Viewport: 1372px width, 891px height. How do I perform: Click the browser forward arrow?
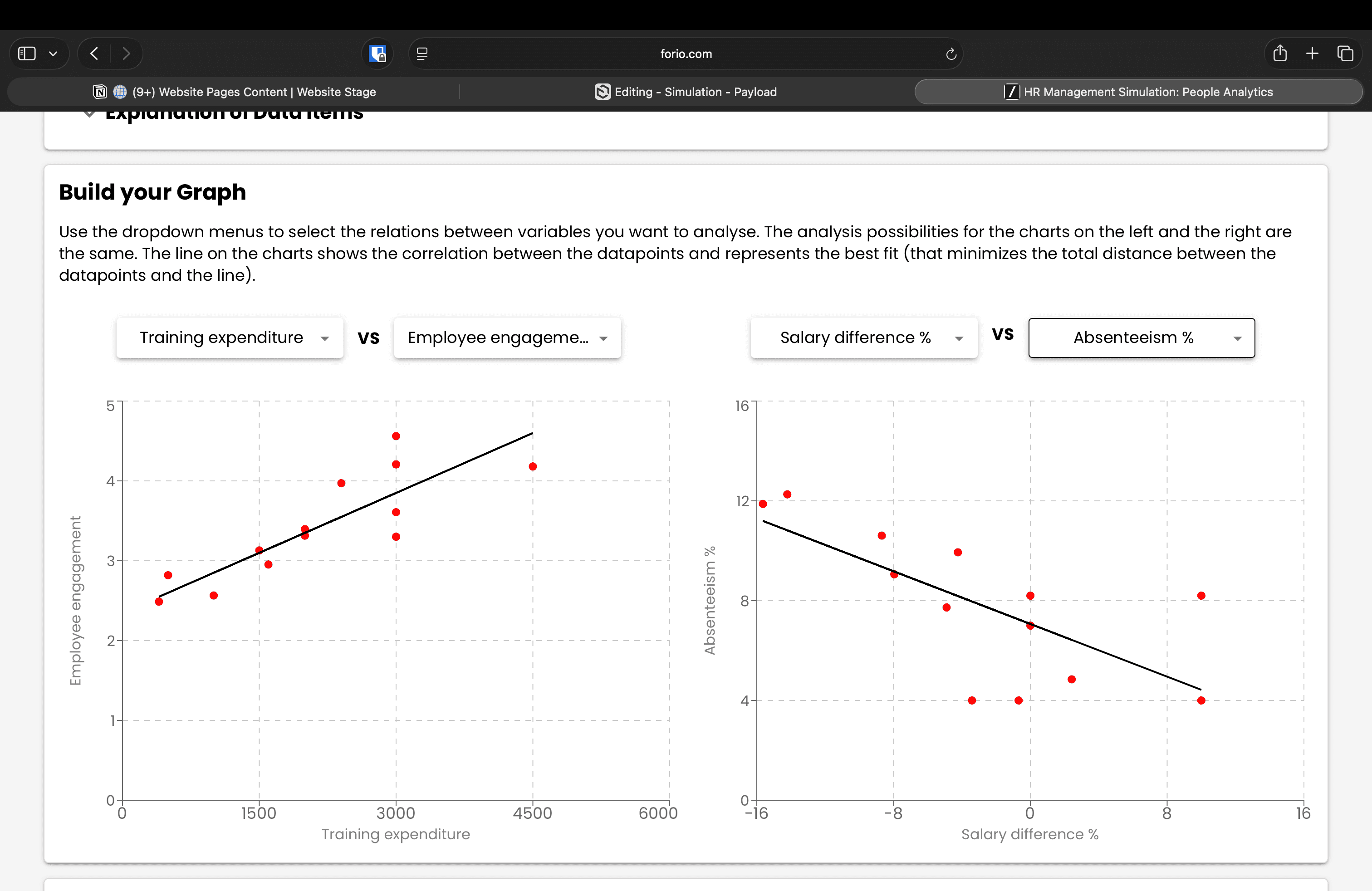pyautogui.click(x=126, y=54)
